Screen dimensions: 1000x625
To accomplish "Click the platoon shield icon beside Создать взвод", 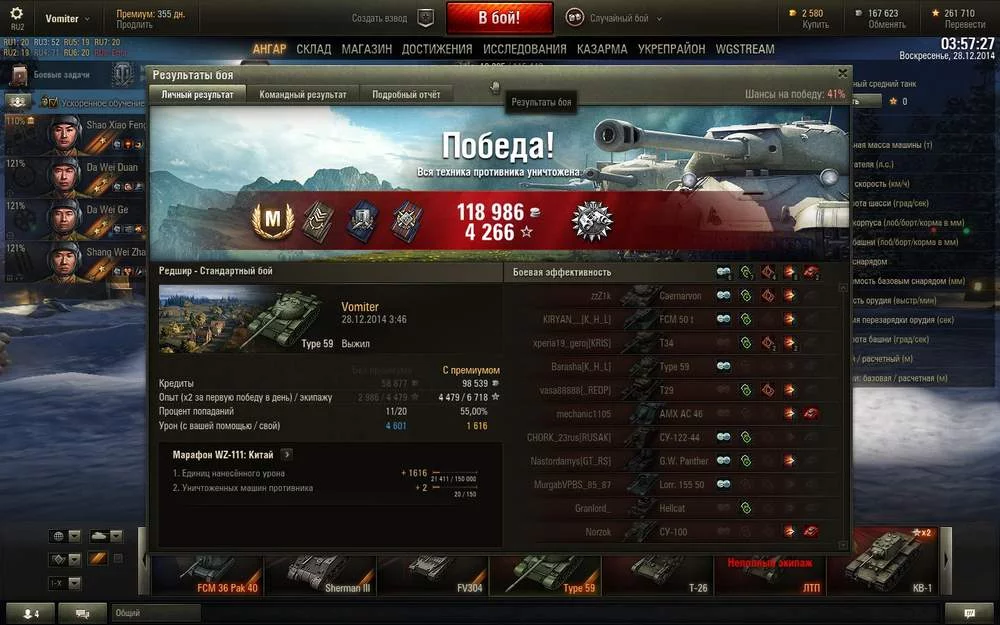I will [425, 18].
